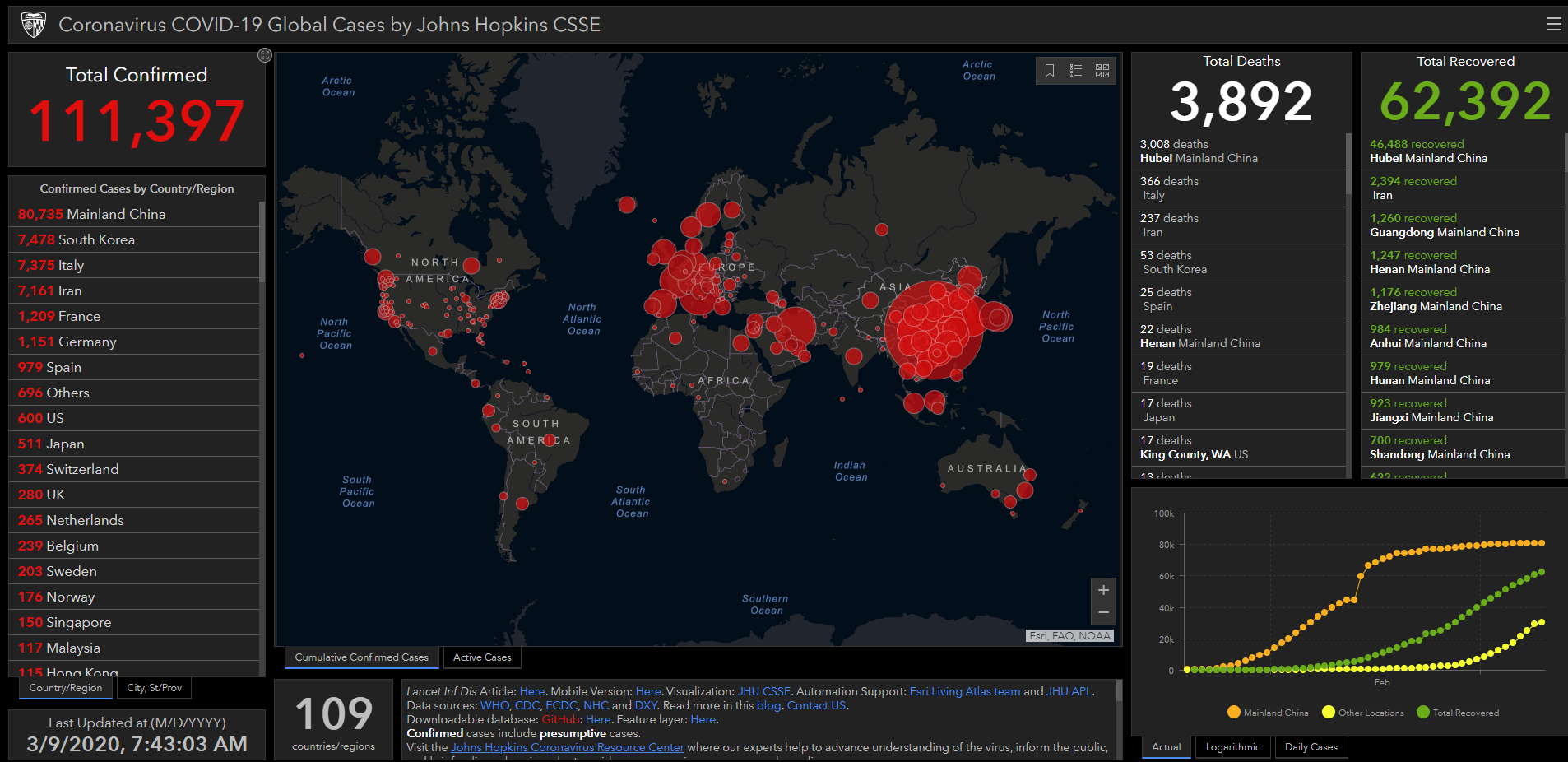The height and width of the screenshot is (762, 1568).
Task: Expand the Total Confirmed panel corner icon
Action: (x=264, y=55)
